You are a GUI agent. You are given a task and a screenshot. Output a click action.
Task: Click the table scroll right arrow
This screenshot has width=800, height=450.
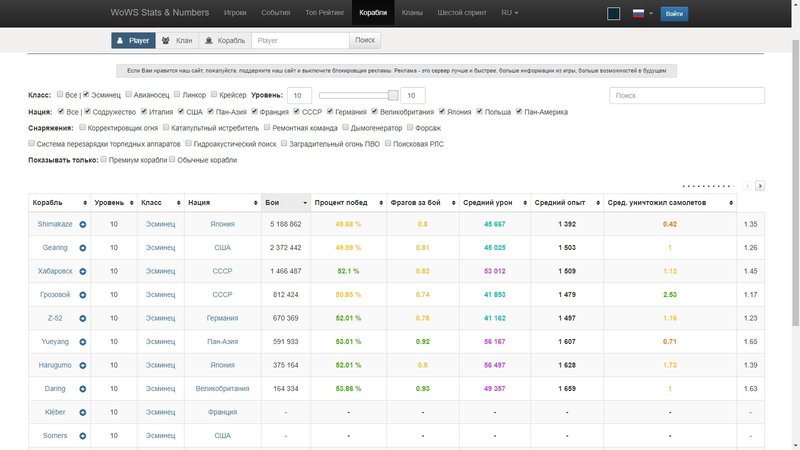760,186
